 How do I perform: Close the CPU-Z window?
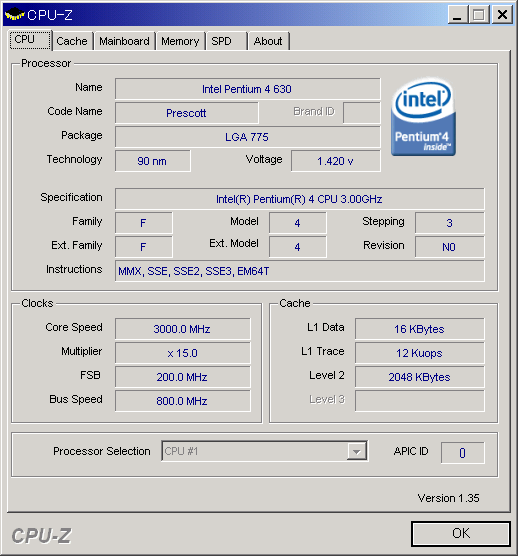[x=502, y=15]
